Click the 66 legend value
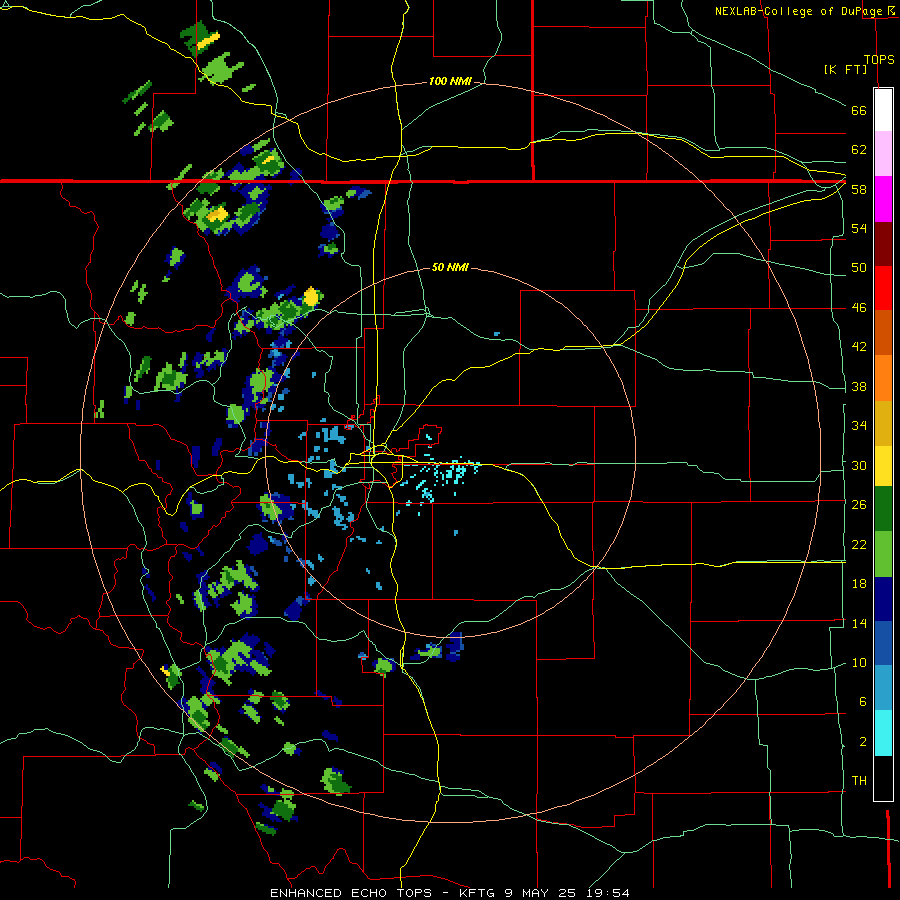 pyautogui.click(x=859, y=110)
